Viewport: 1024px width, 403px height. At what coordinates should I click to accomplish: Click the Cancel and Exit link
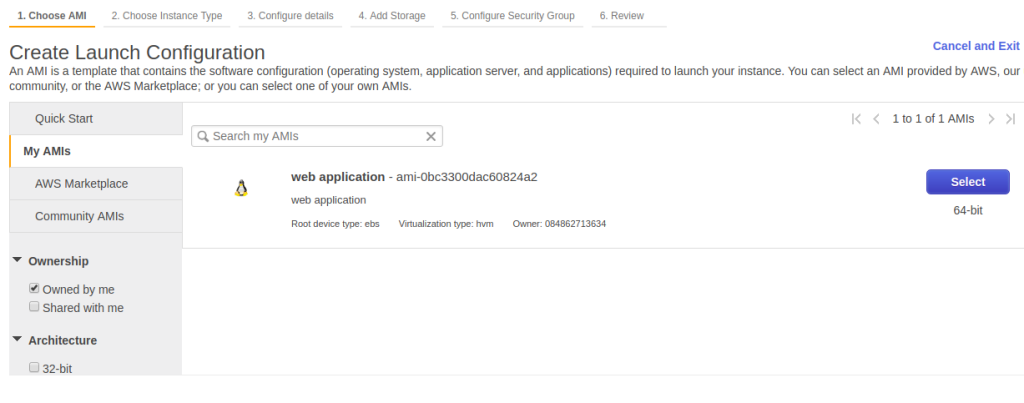(x=975, y=46)
